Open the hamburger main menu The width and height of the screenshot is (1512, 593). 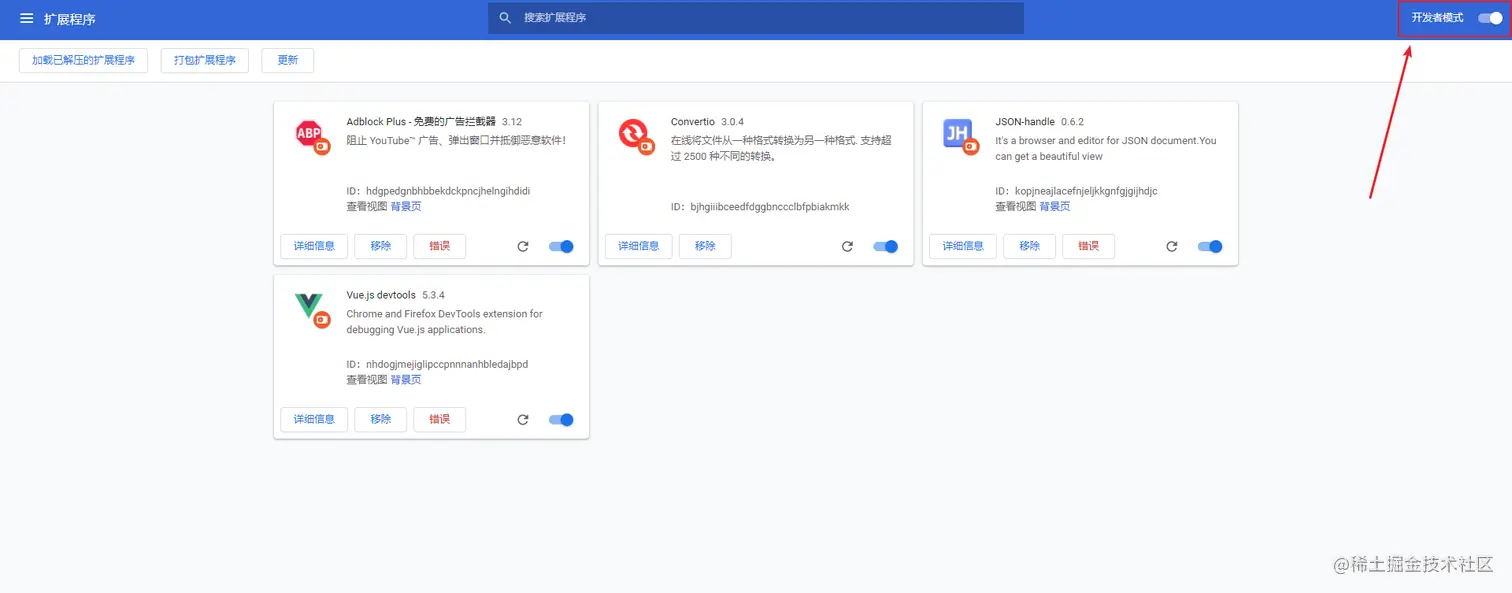click(x=27, y=19)
